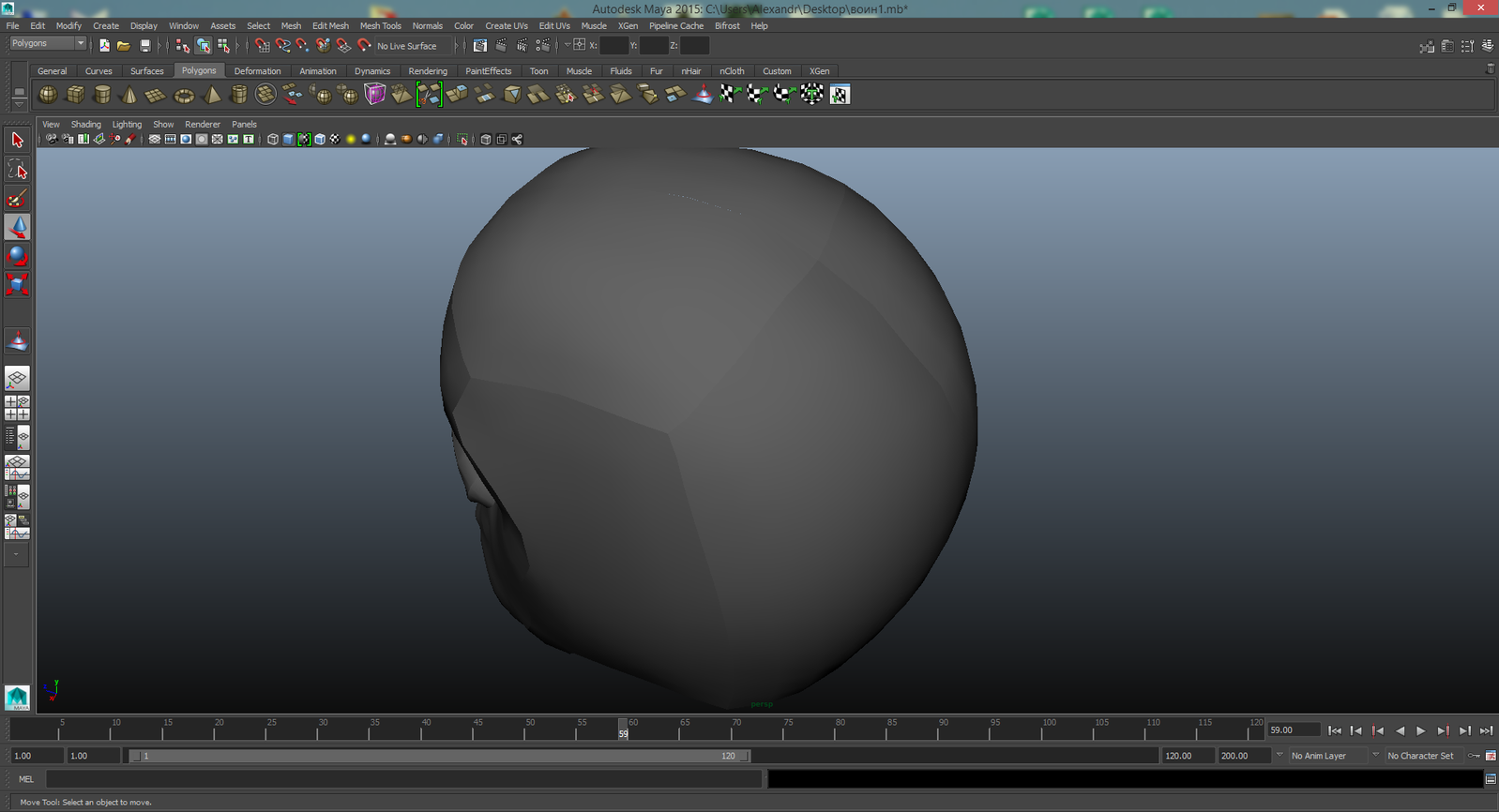Create a polygon cube from shelf
Screen dimensions: 1499x812
click(75, 94)
